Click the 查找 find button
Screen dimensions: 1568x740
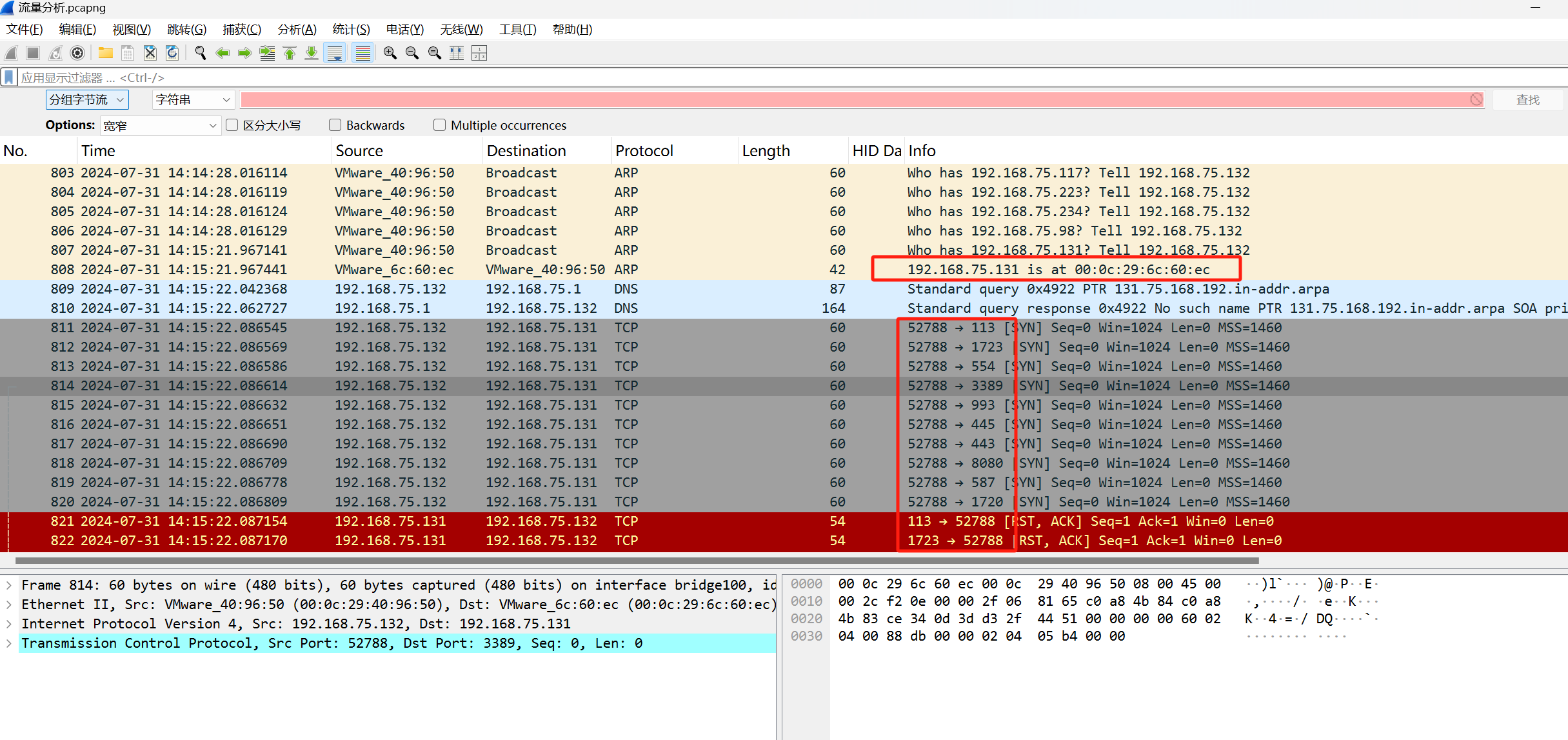[1527, 100]
